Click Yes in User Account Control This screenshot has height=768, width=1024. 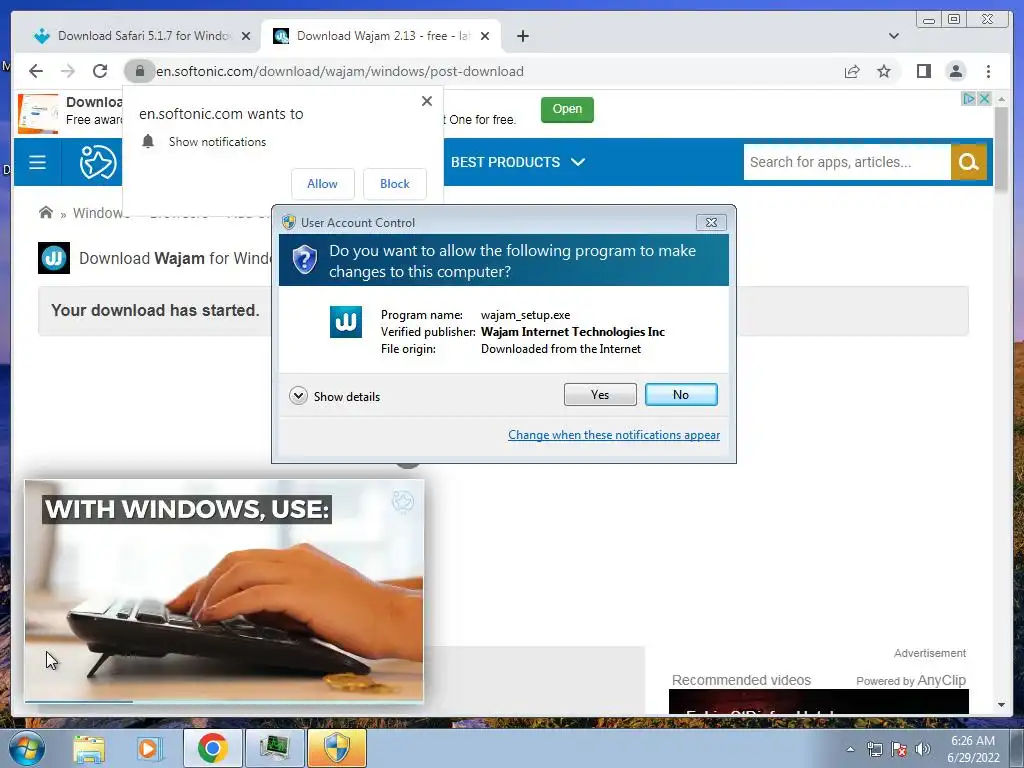pos(600,394)
